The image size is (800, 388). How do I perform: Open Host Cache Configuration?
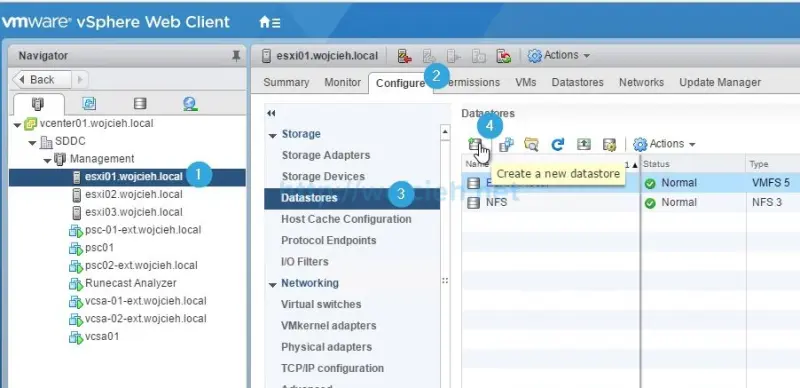click(346, 219)
